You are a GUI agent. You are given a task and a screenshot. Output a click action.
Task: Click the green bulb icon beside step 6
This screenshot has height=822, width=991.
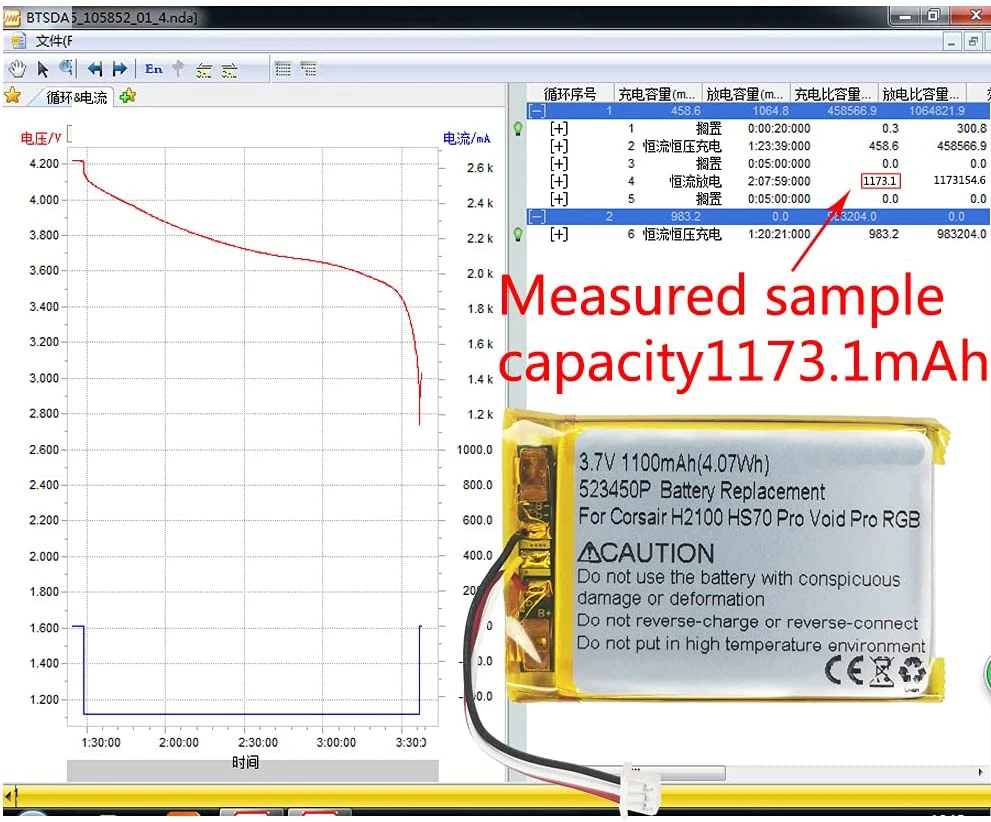pos(518,234)
